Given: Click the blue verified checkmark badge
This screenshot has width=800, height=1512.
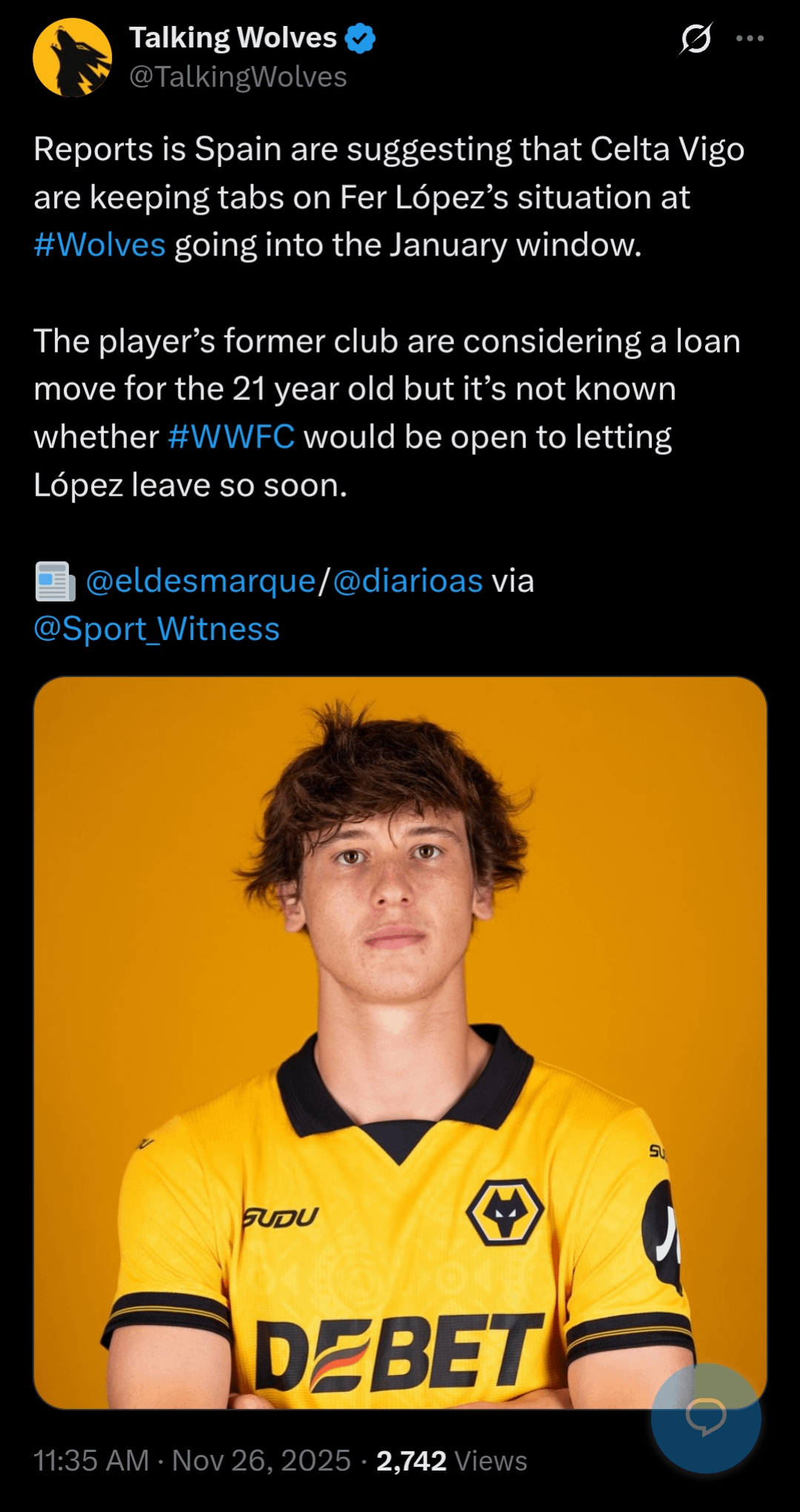Looking at the screenshot, I should tap(360, 39).
